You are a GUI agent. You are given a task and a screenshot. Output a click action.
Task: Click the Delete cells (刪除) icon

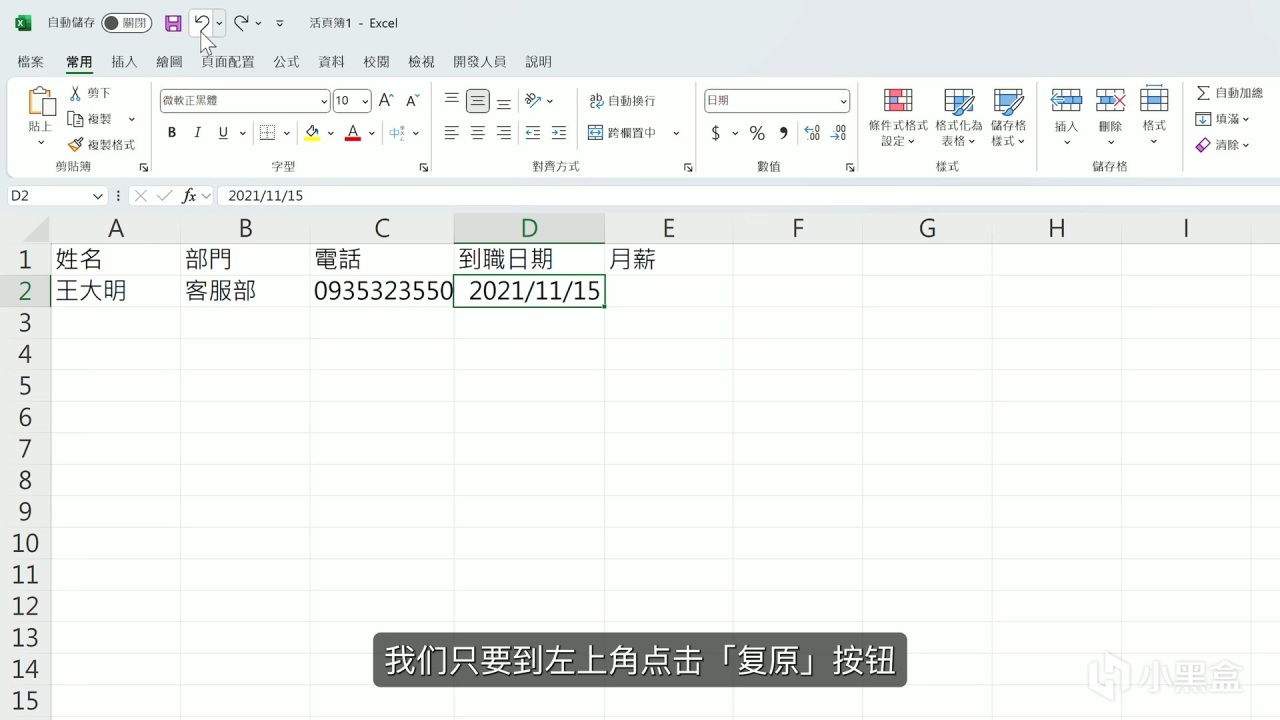1110,100
